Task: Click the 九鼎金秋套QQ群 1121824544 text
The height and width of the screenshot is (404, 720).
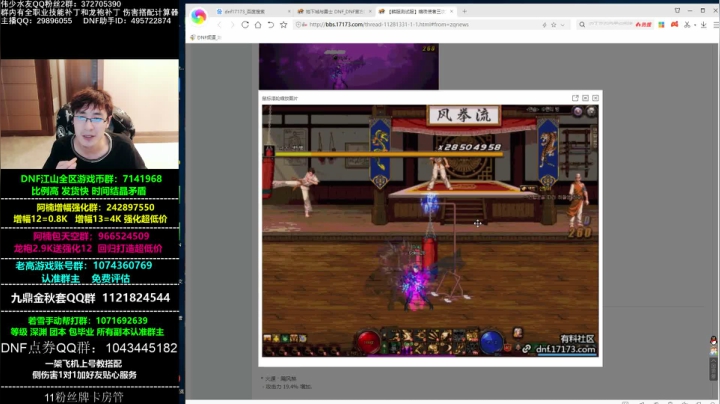Action: [90, 298]
